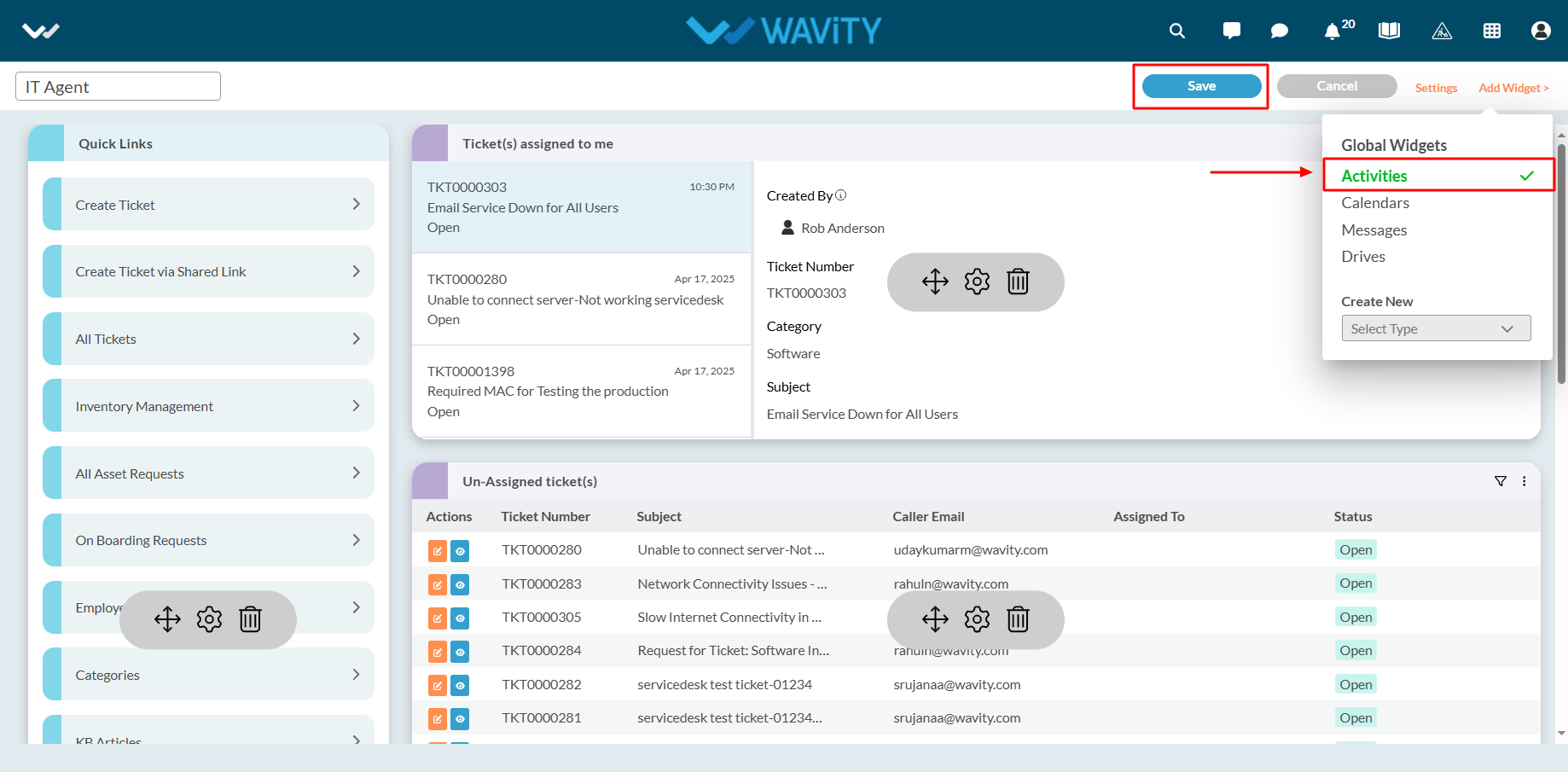Click subject Slow Internet Connectivity in ...
Viewport: 1568px width, 772px height.
coord(729,618)
